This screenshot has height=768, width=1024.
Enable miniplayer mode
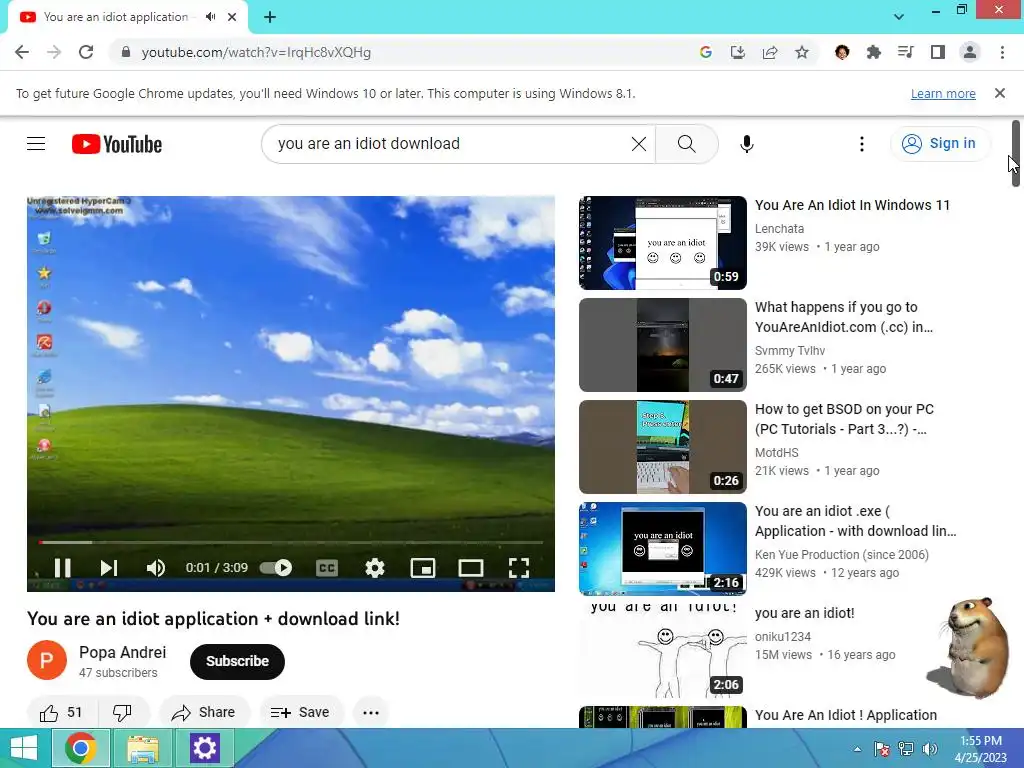pyautogui.click(x=423, y=568)
